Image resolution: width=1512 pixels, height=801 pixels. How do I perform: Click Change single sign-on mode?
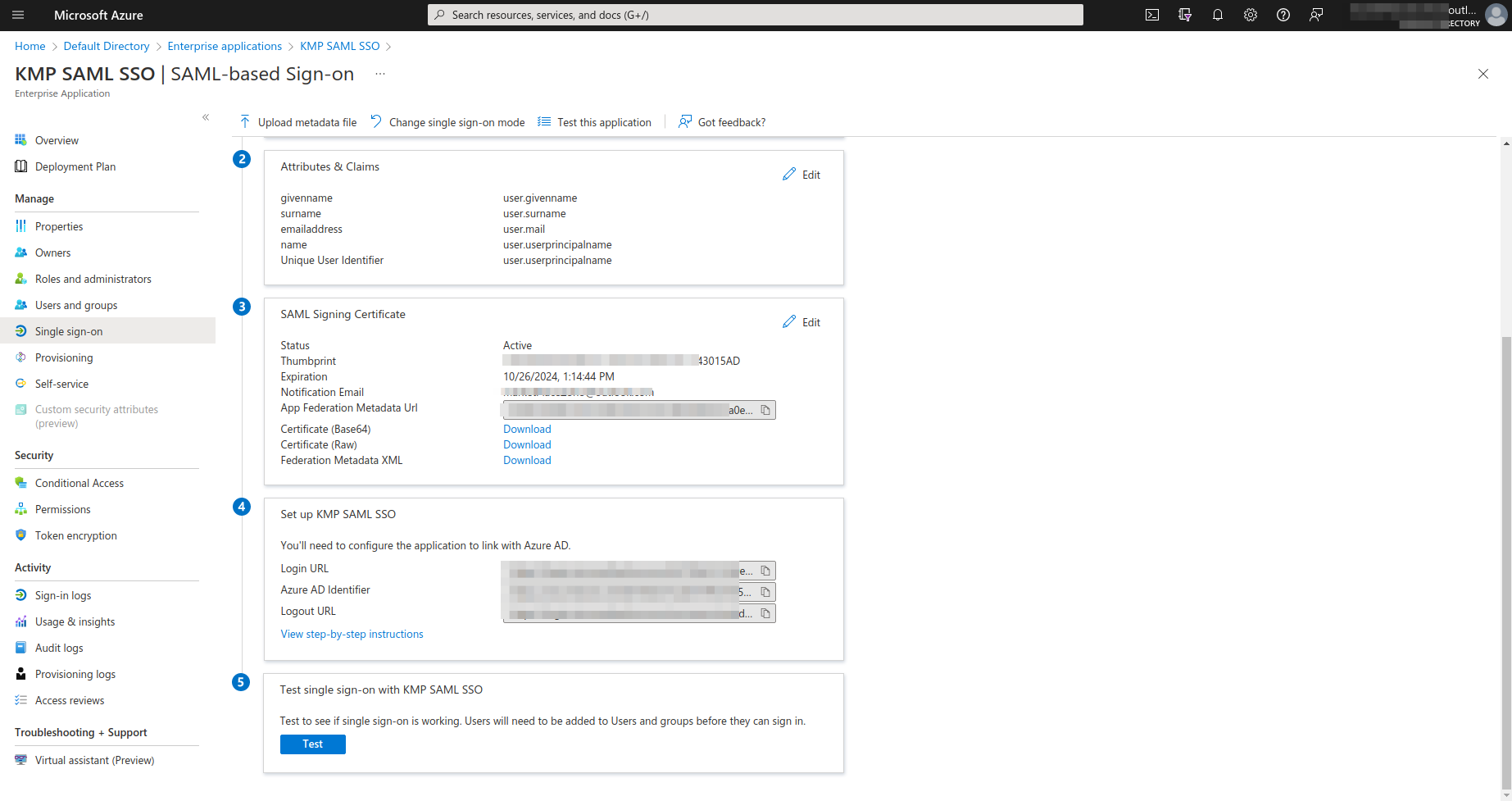pyautogui.click(x=447, y=122)
